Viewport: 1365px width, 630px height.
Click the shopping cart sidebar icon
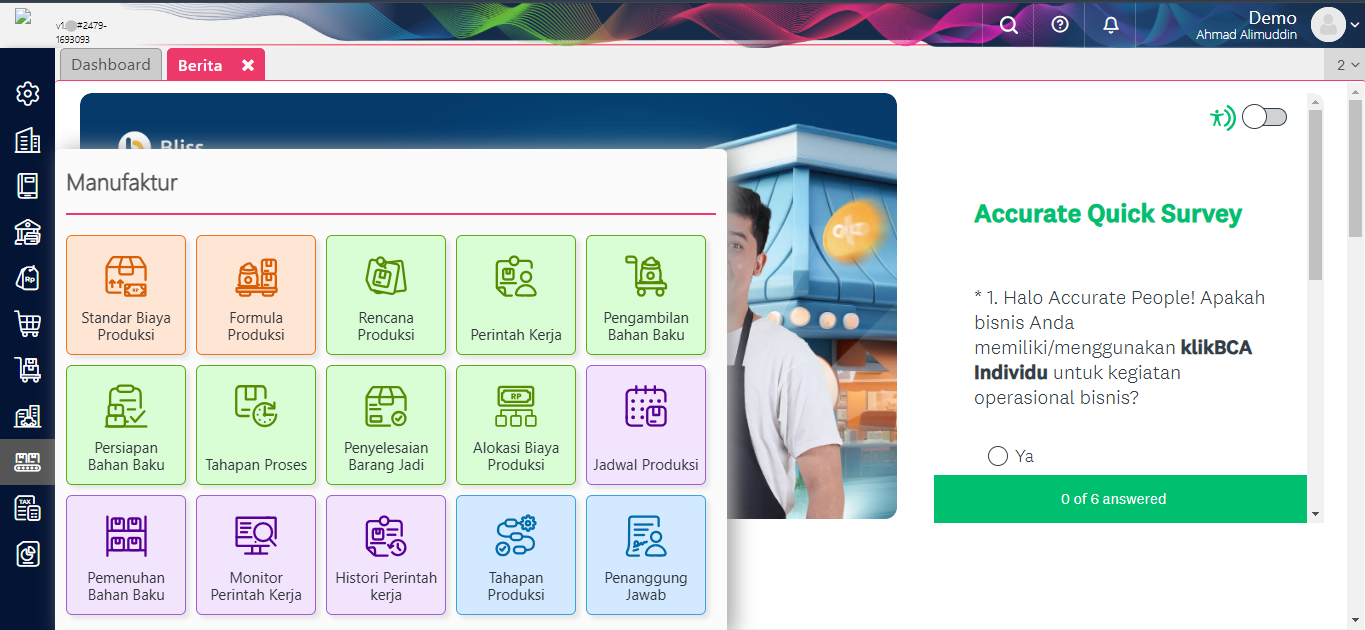pos(28,323)
